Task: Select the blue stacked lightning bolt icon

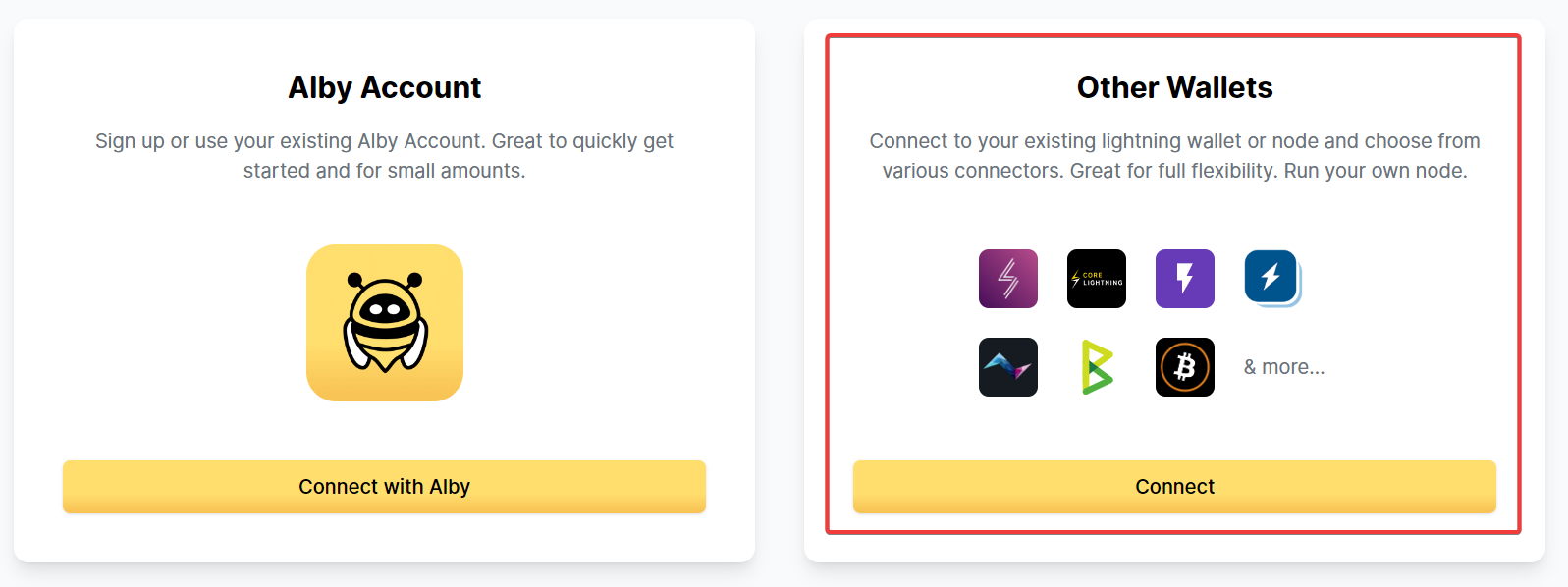Action: pyautogui.click(x=1271, y=278)
